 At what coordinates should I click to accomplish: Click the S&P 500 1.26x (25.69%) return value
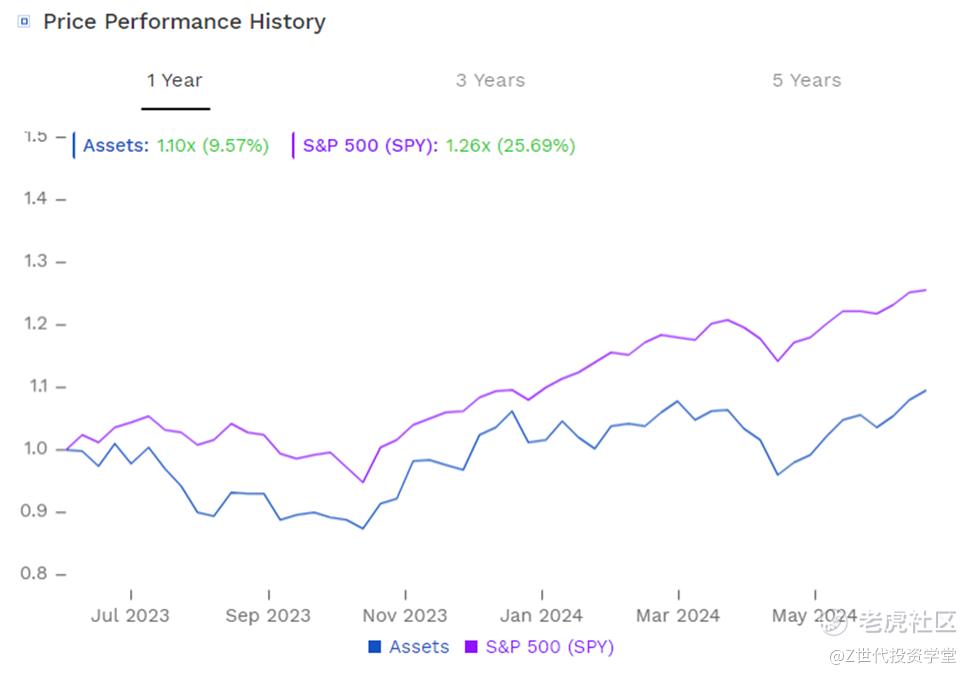pyautogui.click(x=510, y=146)
